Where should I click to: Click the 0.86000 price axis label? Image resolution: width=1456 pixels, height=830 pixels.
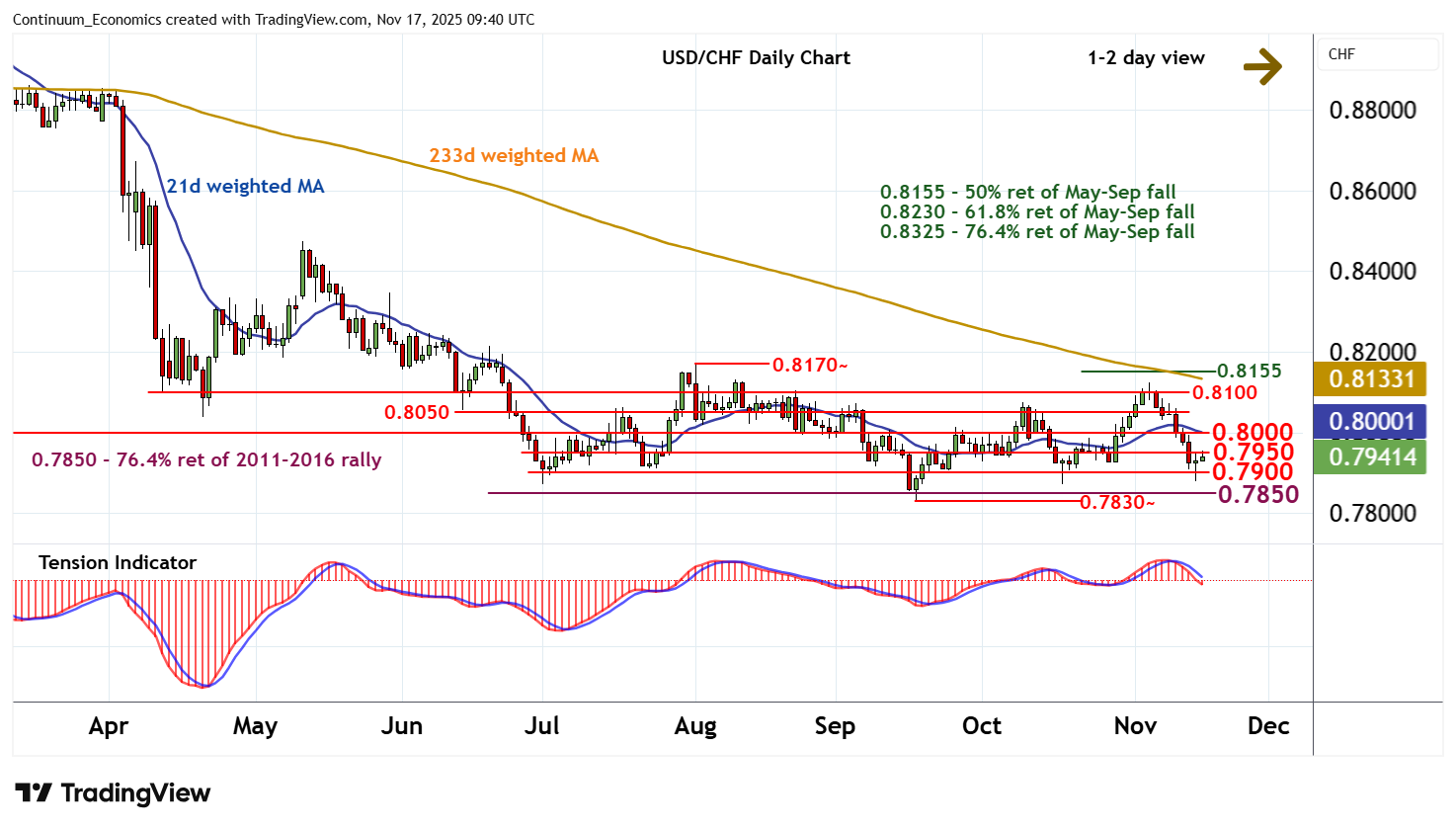[x=1372, y=192]
